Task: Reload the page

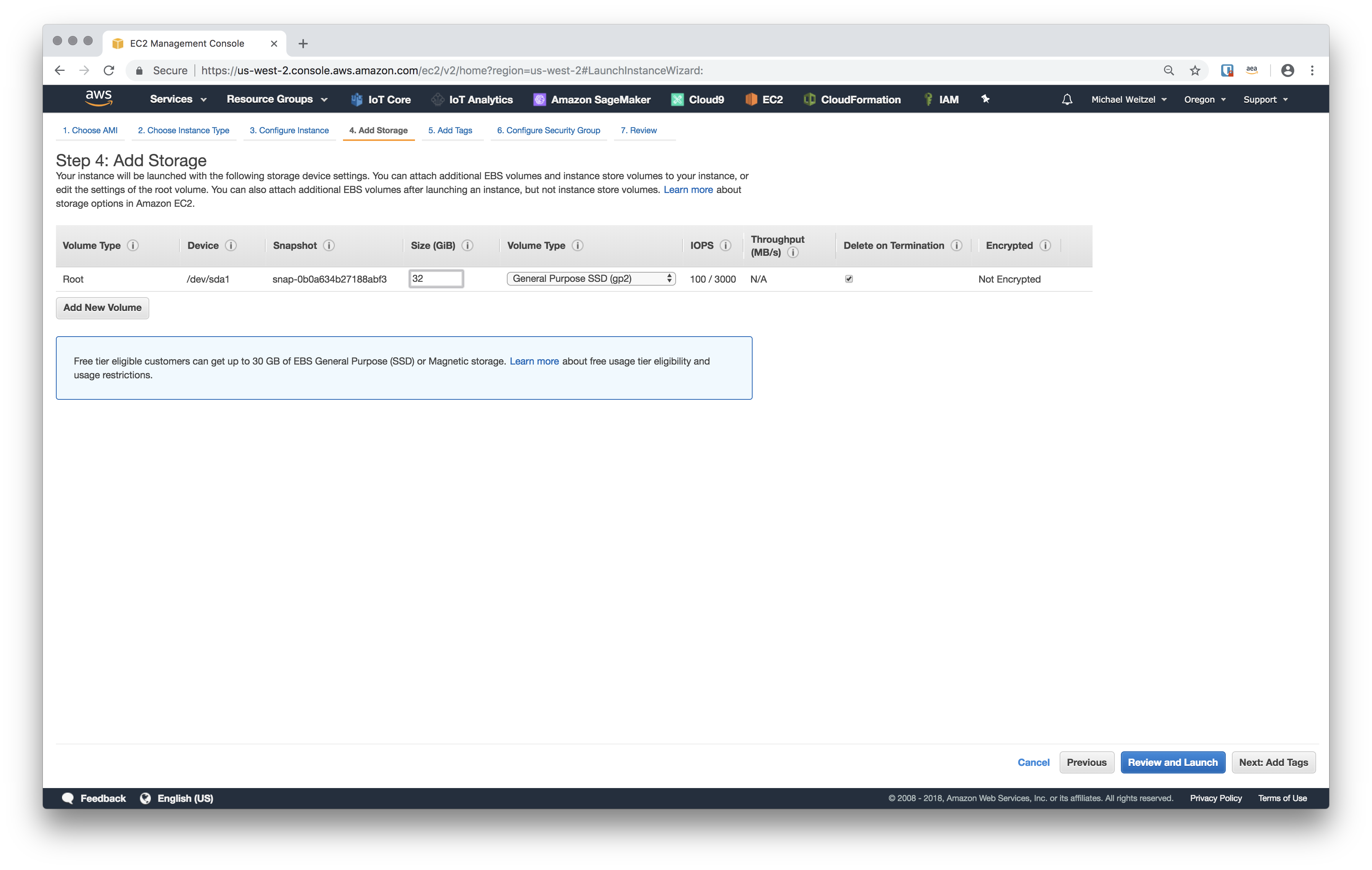Action: [109, 71]
